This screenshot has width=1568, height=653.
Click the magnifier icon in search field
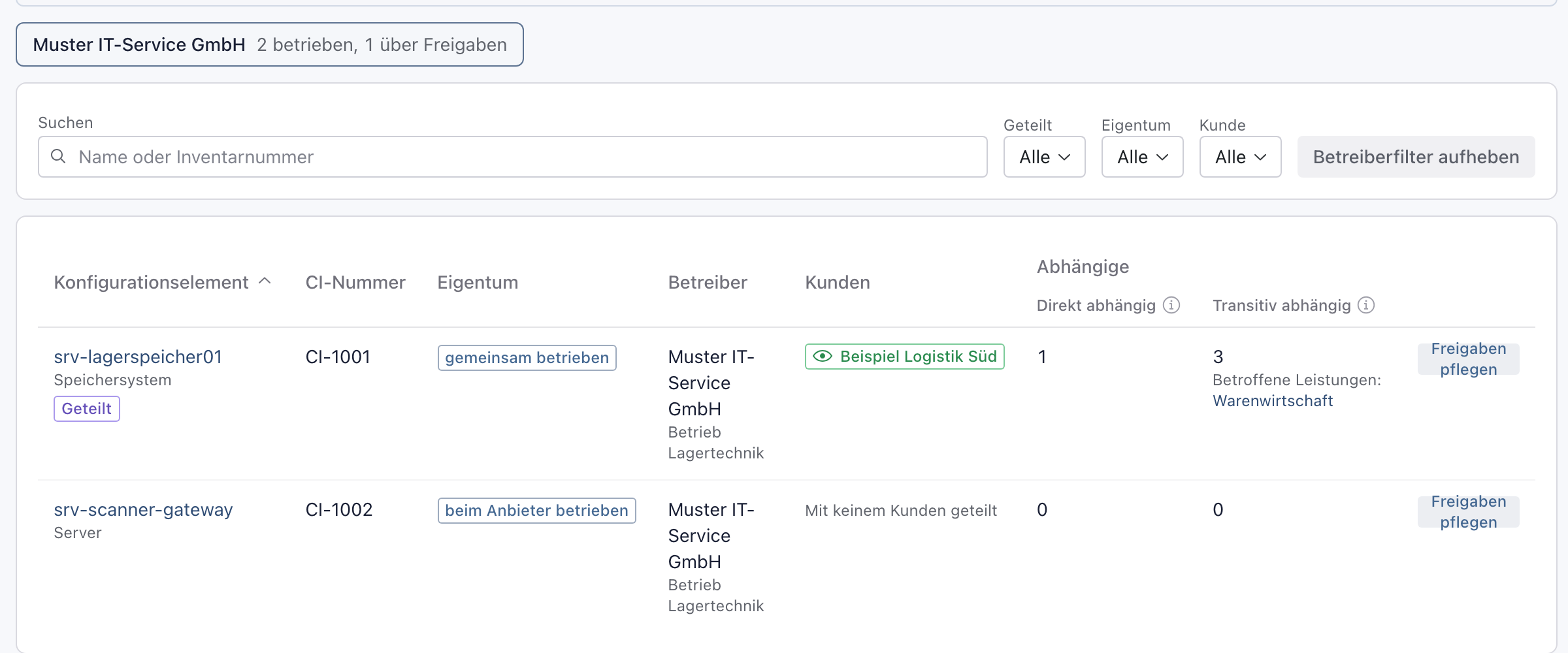(x=58, y=157)
